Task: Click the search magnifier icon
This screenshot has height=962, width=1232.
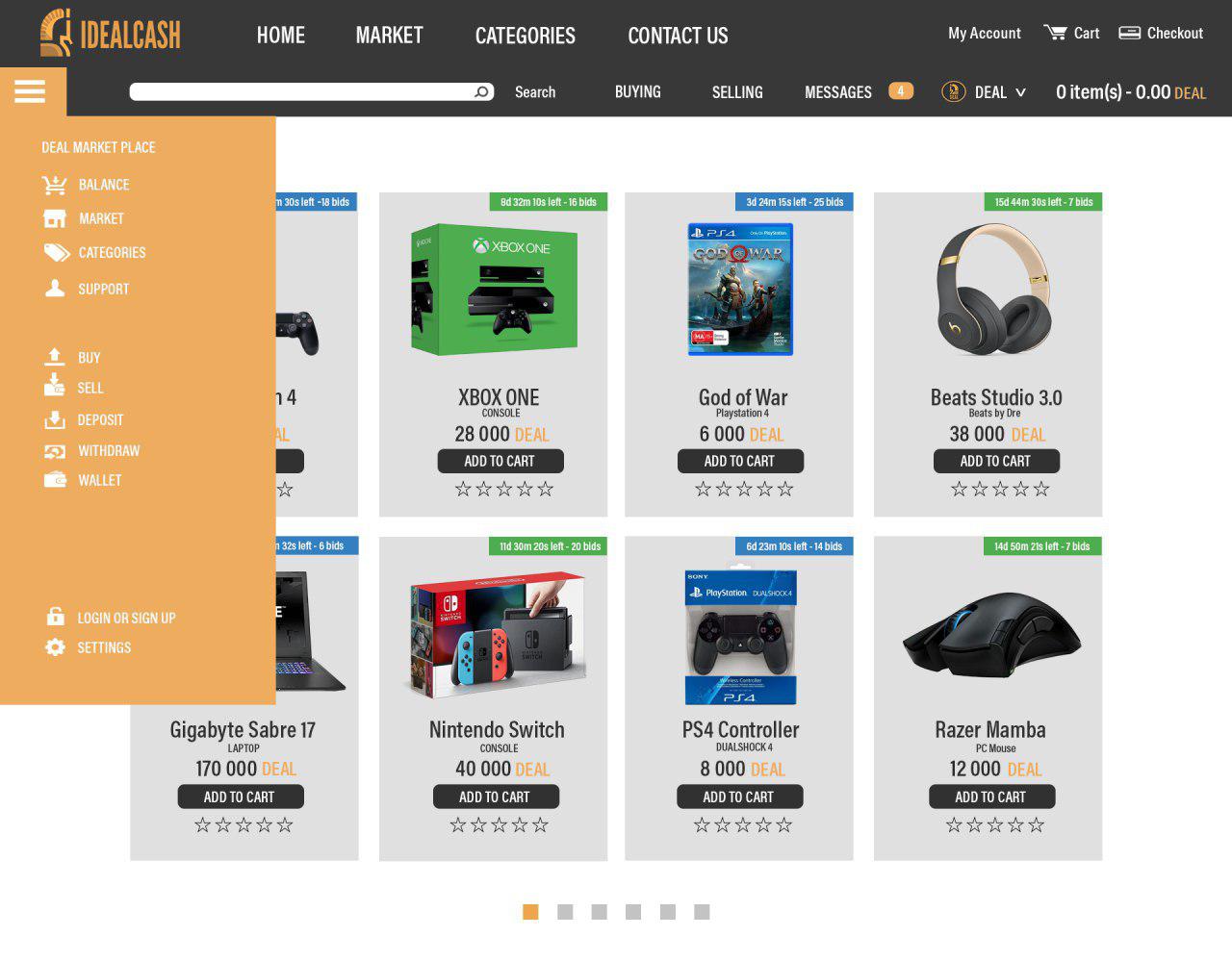Action: (x=481, y=91)
